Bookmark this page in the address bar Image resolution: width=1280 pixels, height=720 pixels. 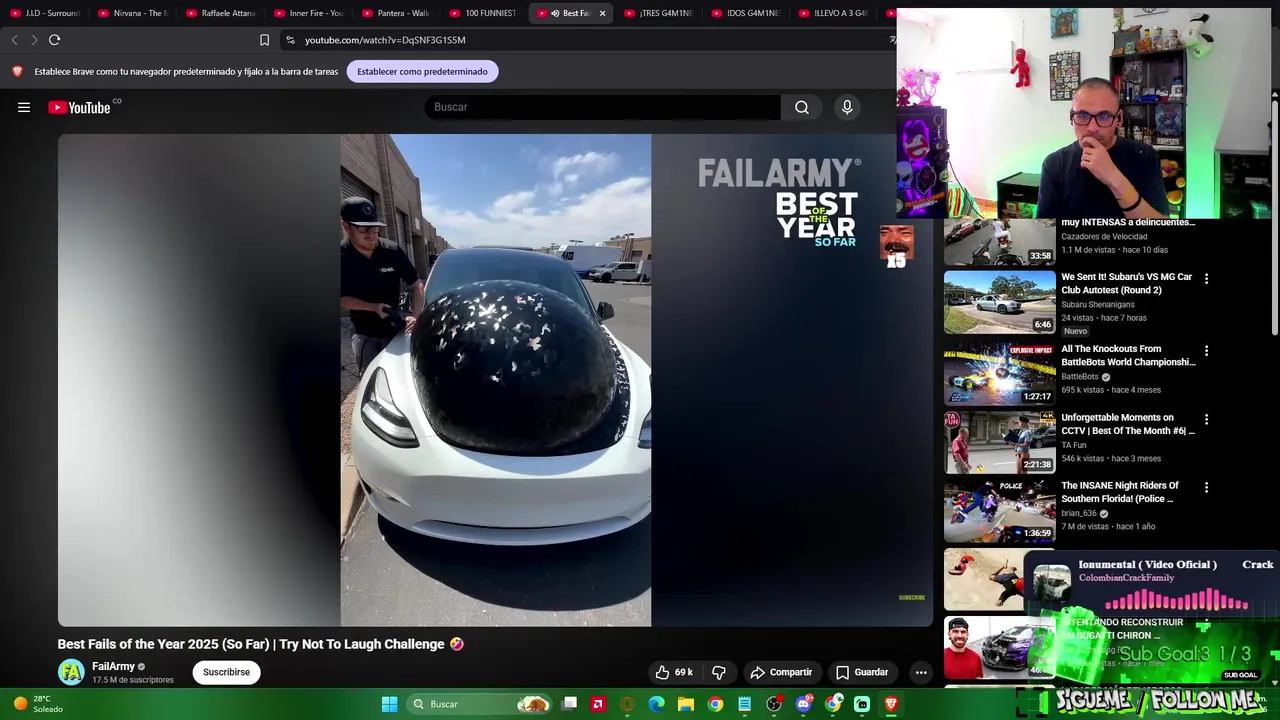coord(264,40)
